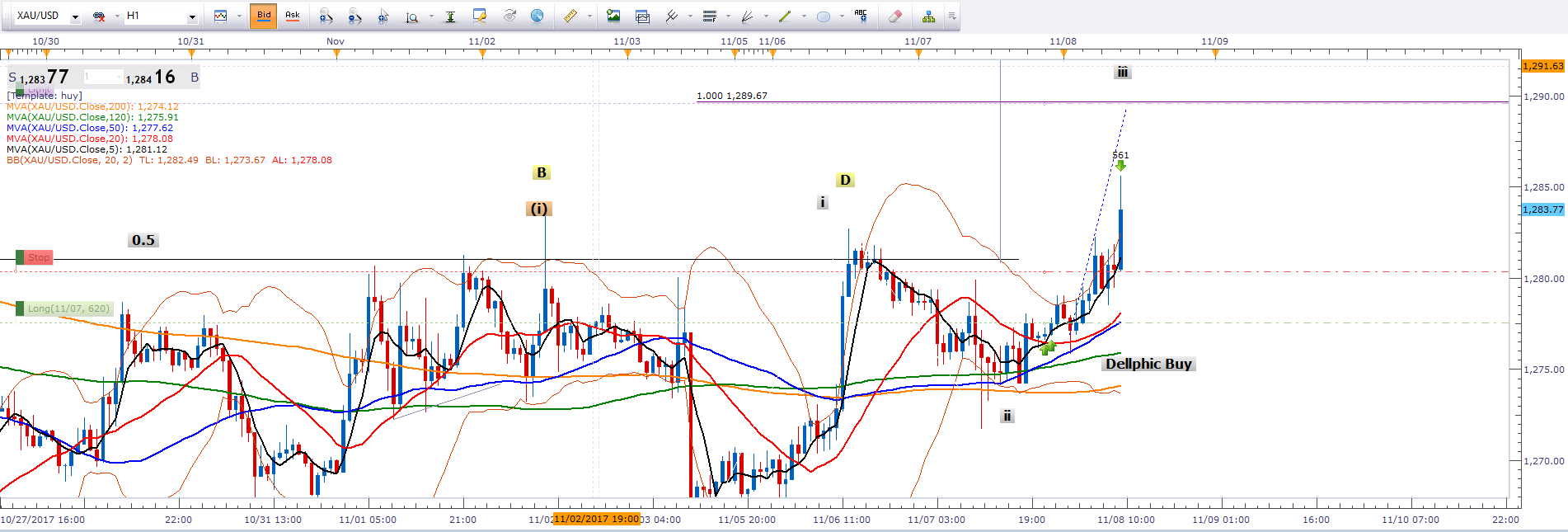This screenshot has width=1568, height=532.
Task: Click the S sell price button
Action: coord(12,78)
